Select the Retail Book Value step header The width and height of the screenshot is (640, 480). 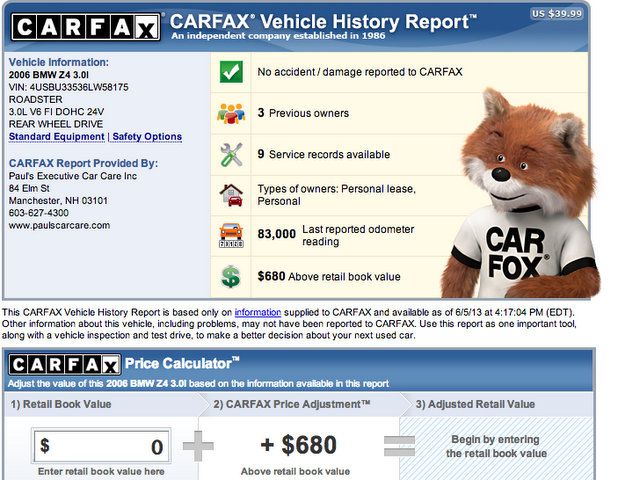[62, 404]
